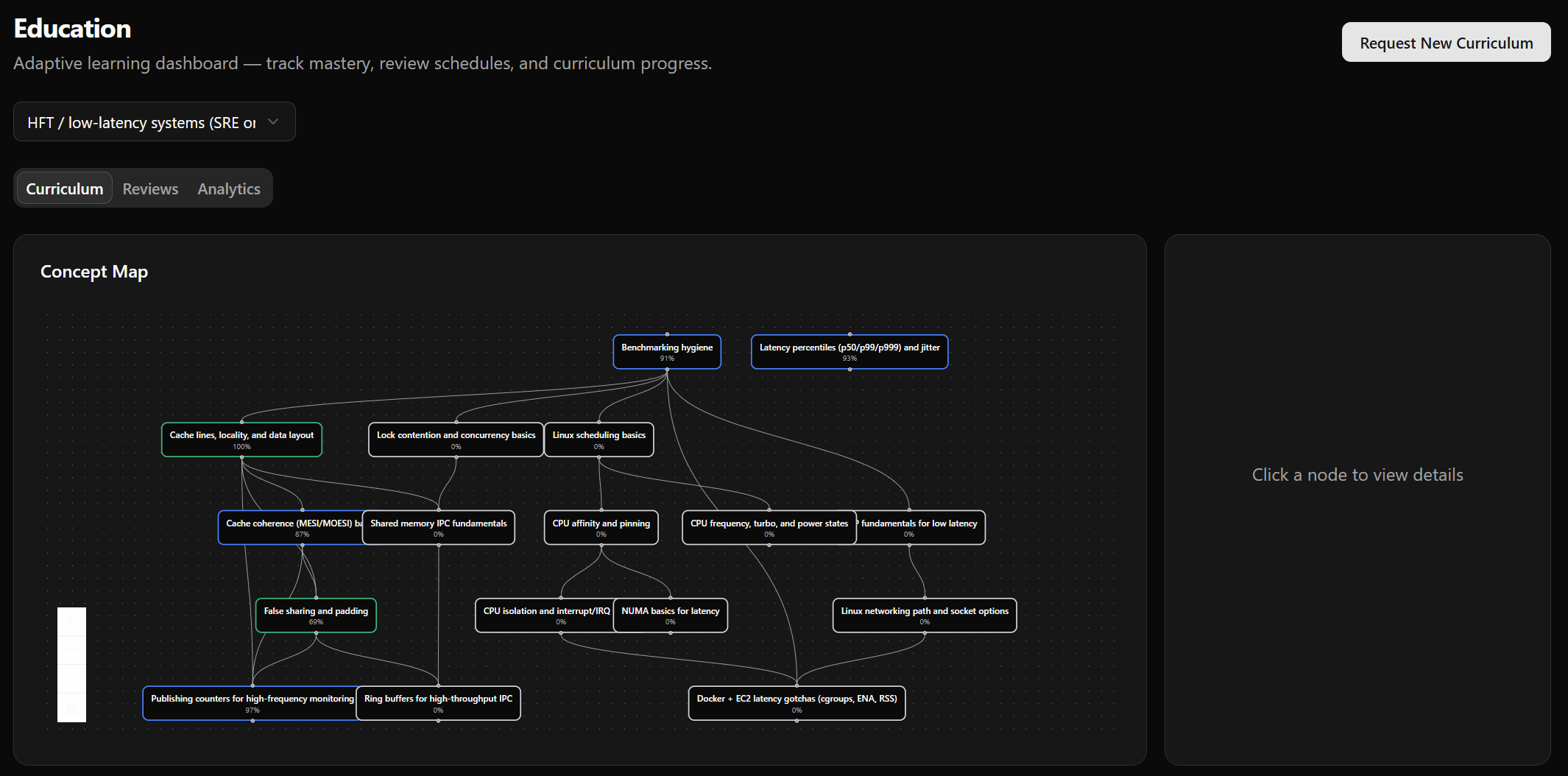Switch to the Reviews tab
Image resolution: width=1568 pixels, height=776 pixels.
(x=150, y=188)
